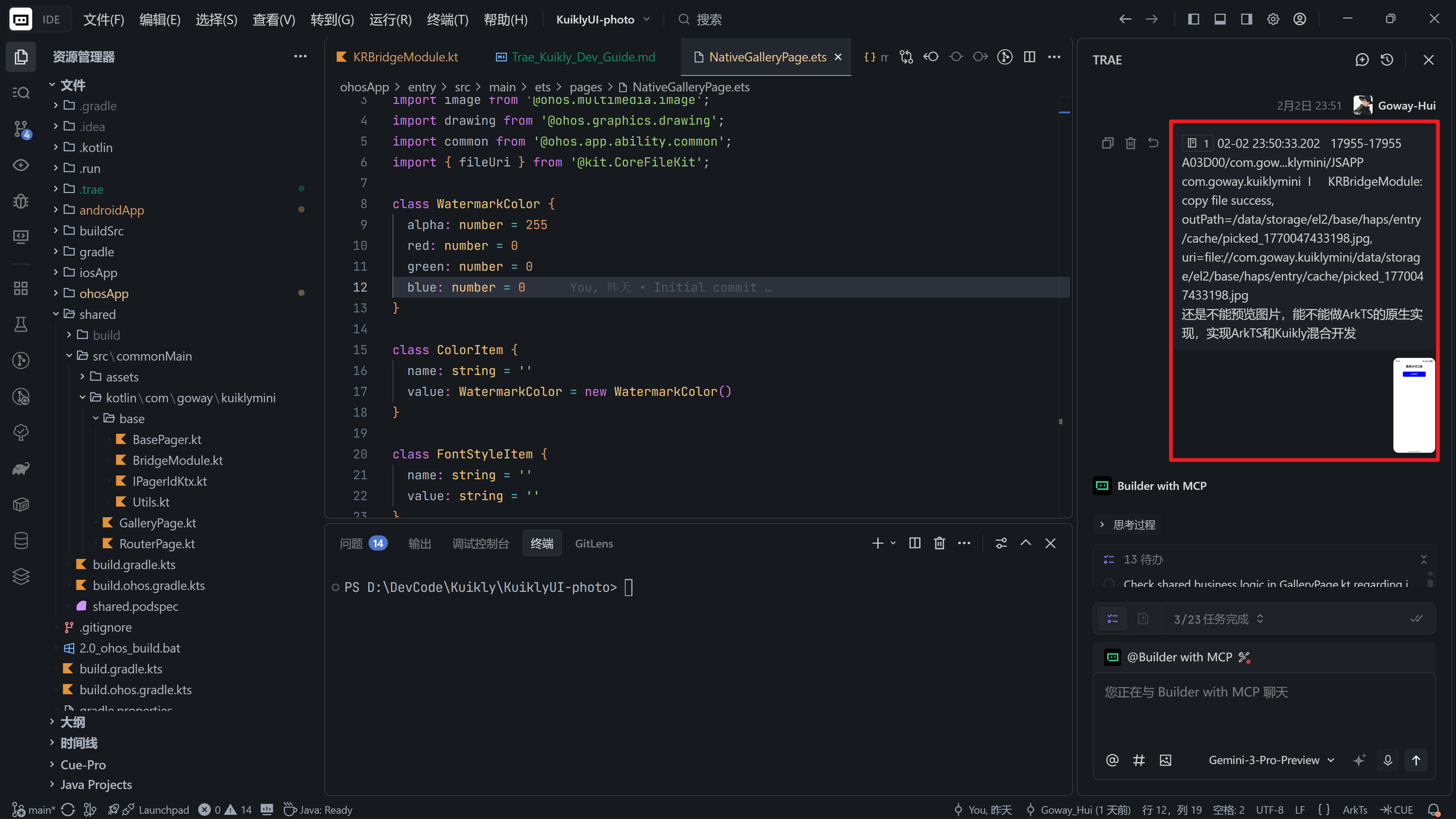1456x819 pixels.
Task: Delete the terminal using the trash icon
Action: click(x=939, y=543)
